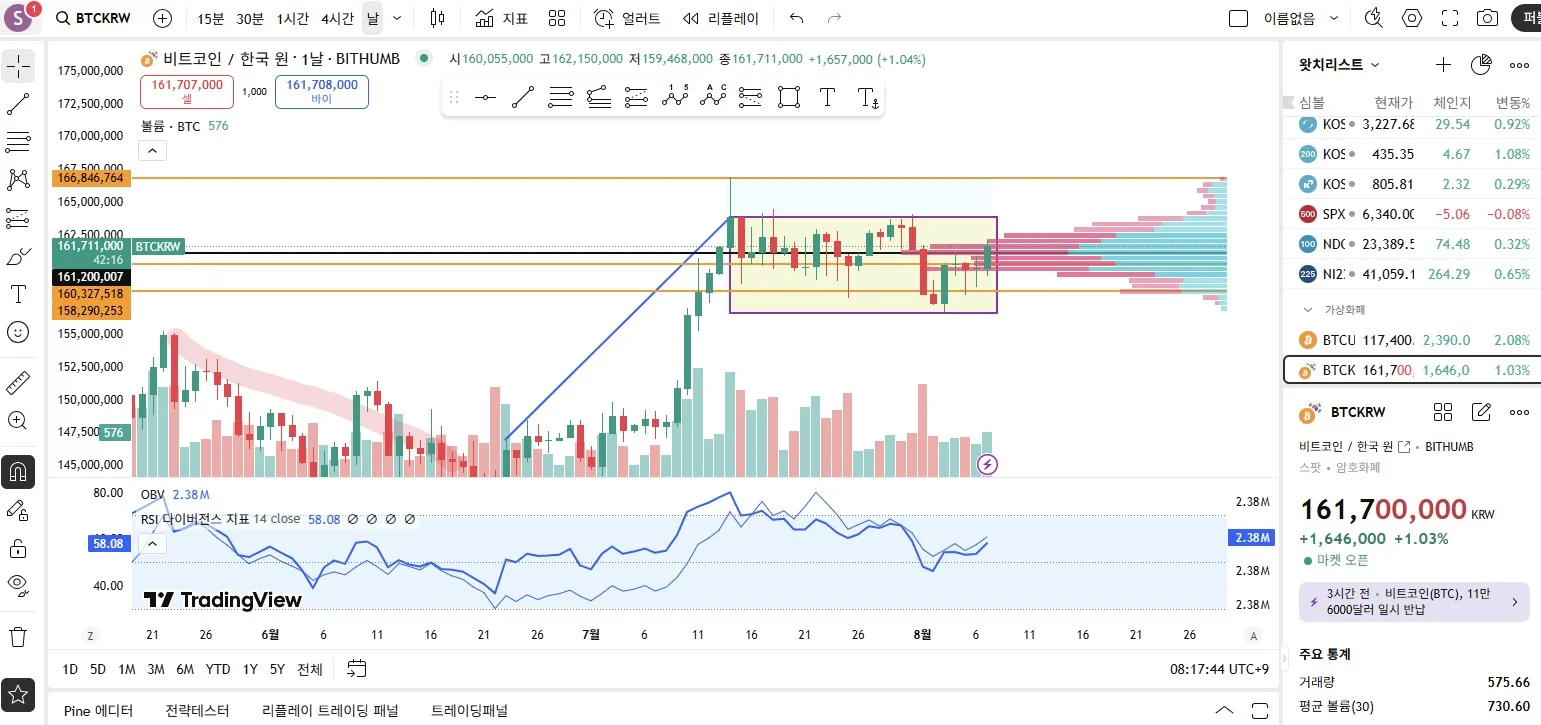
Task: Open the news headline about 비트코인(BTC)
Action: 1414,602
